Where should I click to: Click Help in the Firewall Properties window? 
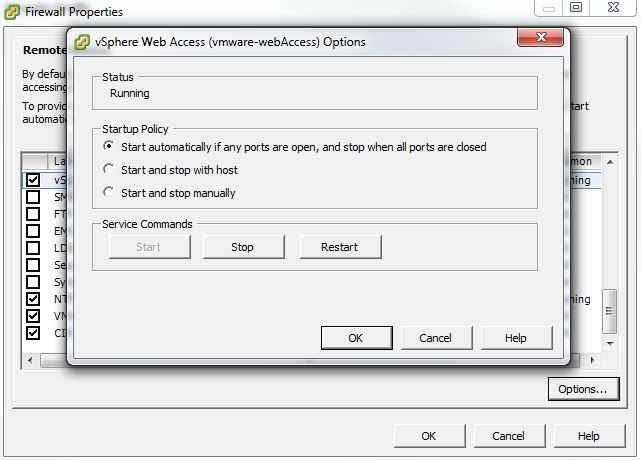(589, 436)
